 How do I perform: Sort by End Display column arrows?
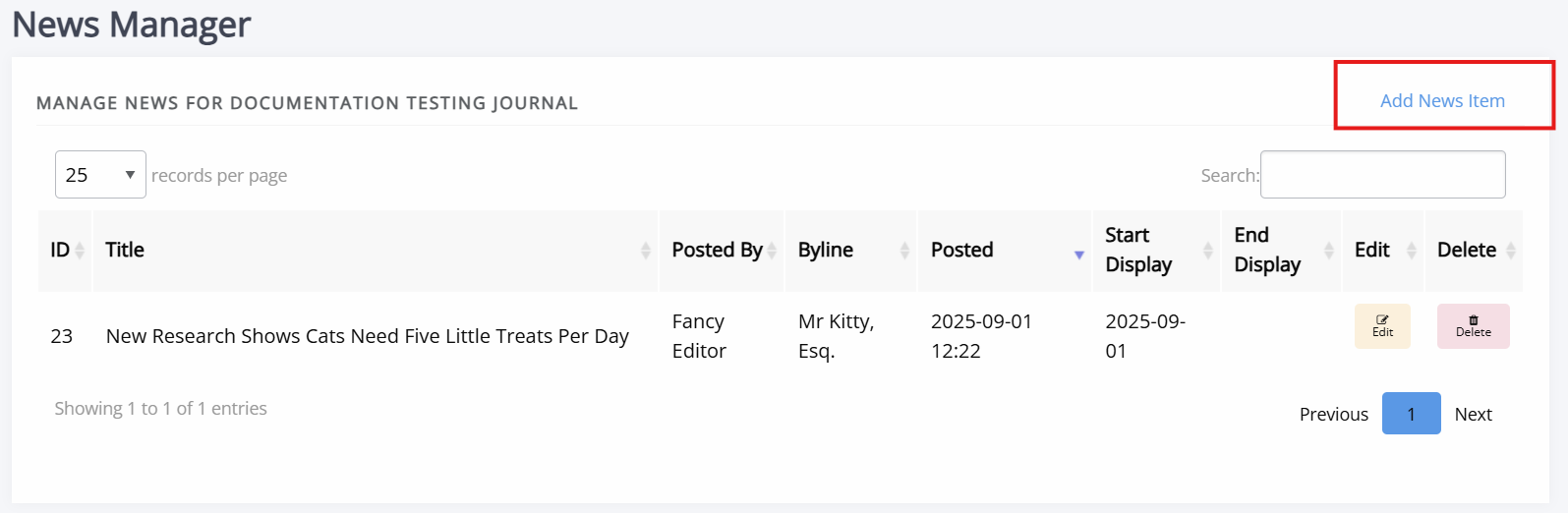[x=1329, y=251]
